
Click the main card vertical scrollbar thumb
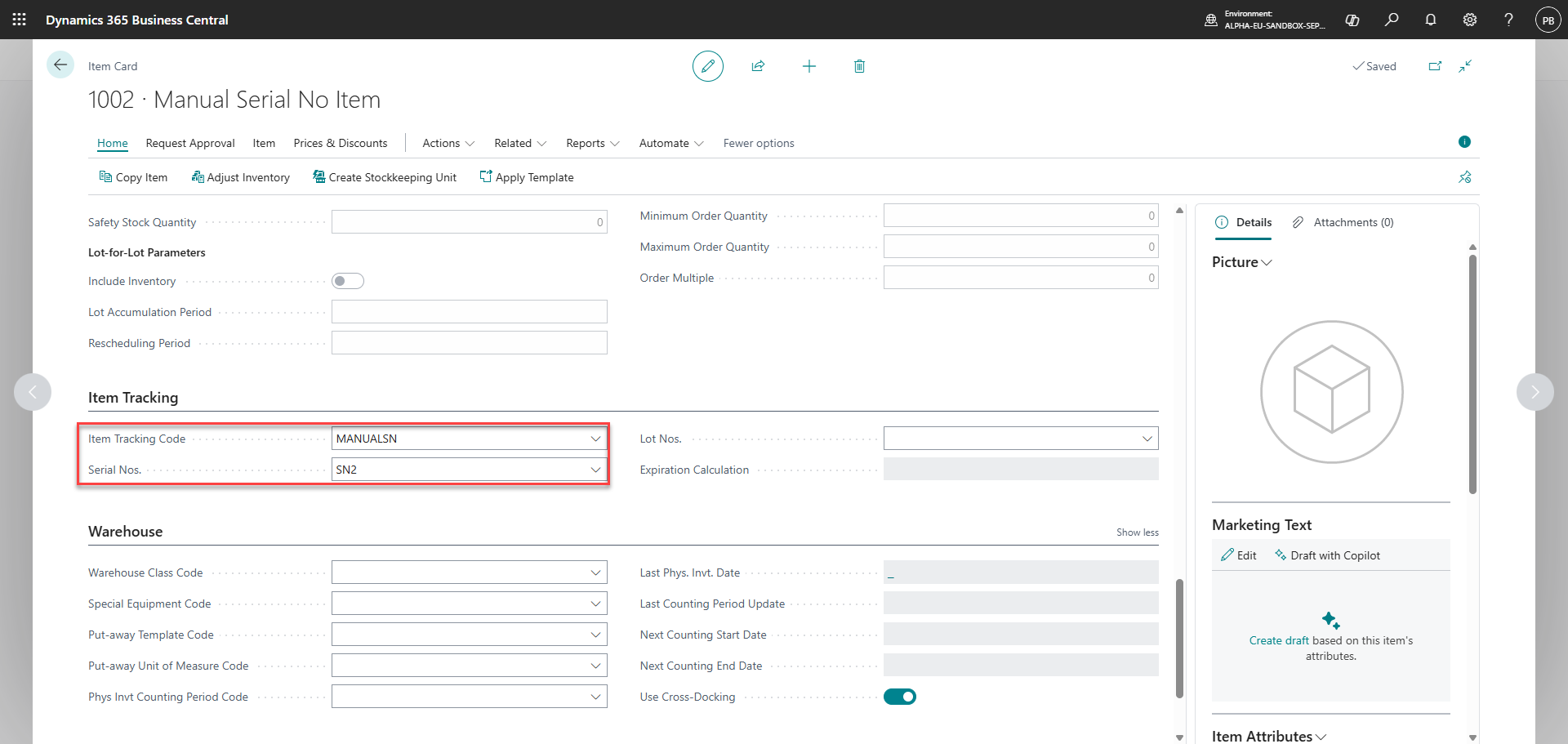[1179, 639]
